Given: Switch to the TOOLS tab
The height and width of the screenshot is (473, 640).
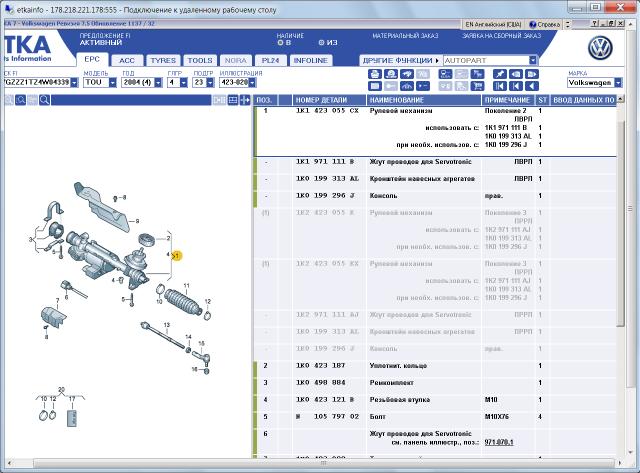Looking at the screenshot, I should [200, 60].
